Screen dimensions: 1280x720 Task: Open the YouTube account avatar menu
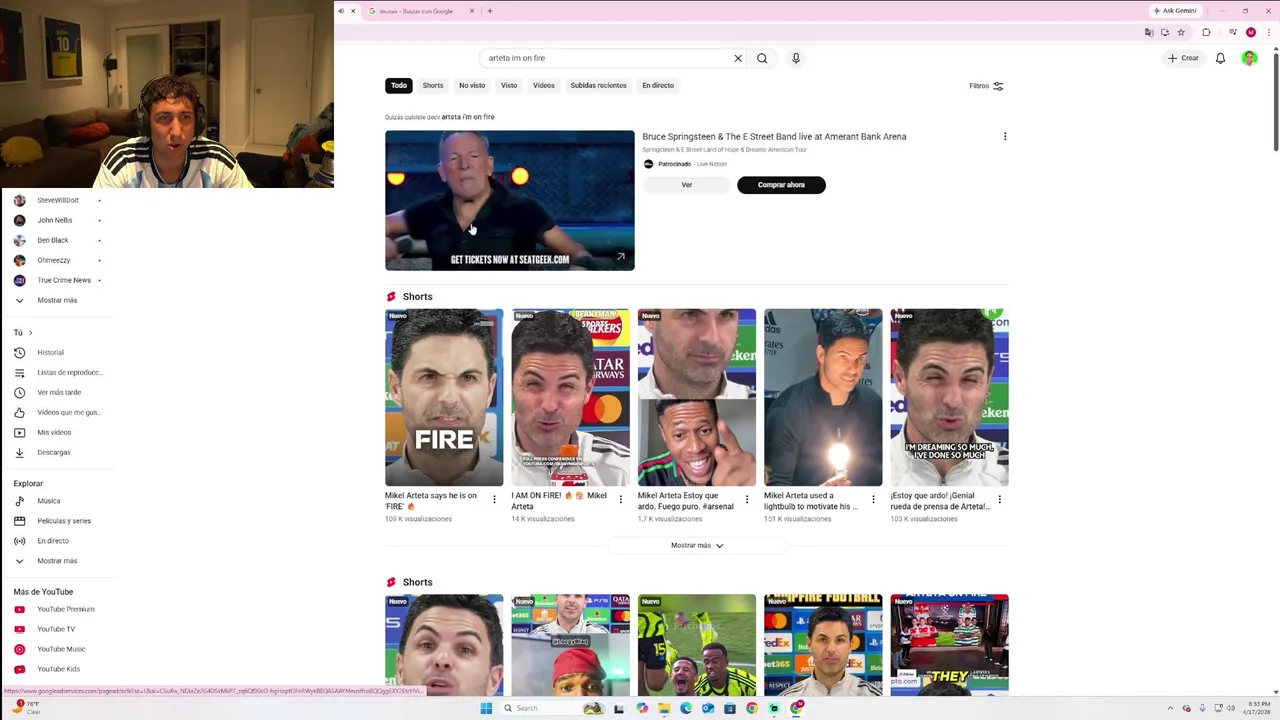1249,58
